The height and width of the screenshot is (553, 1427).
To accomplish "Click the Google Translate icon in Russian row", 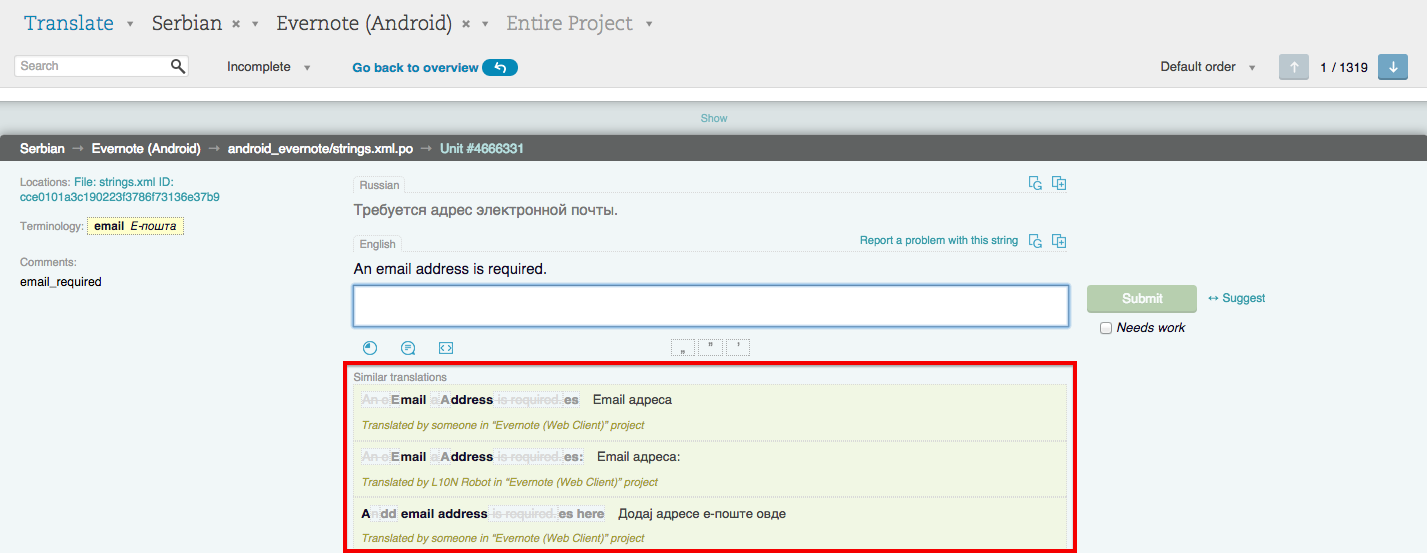I will [1036, 183].
